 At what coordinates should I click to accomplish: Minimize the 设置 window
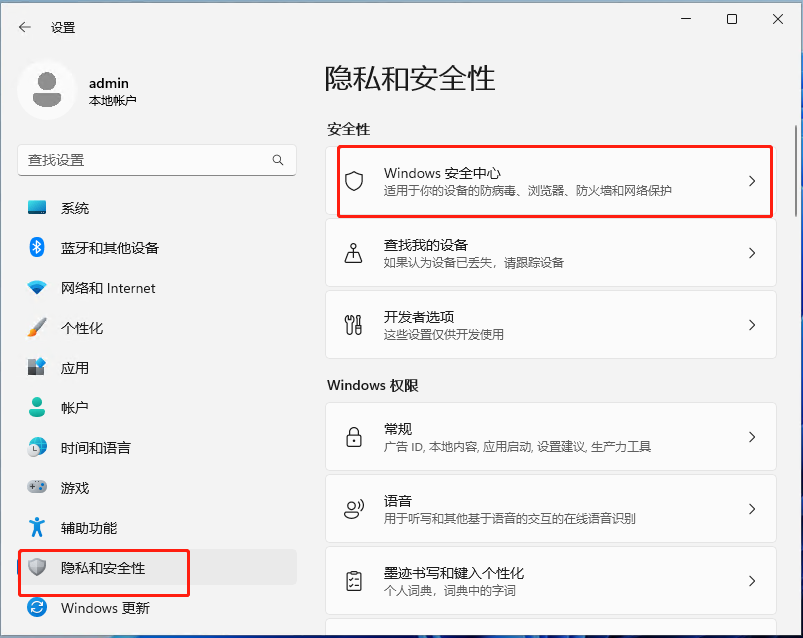686,19
